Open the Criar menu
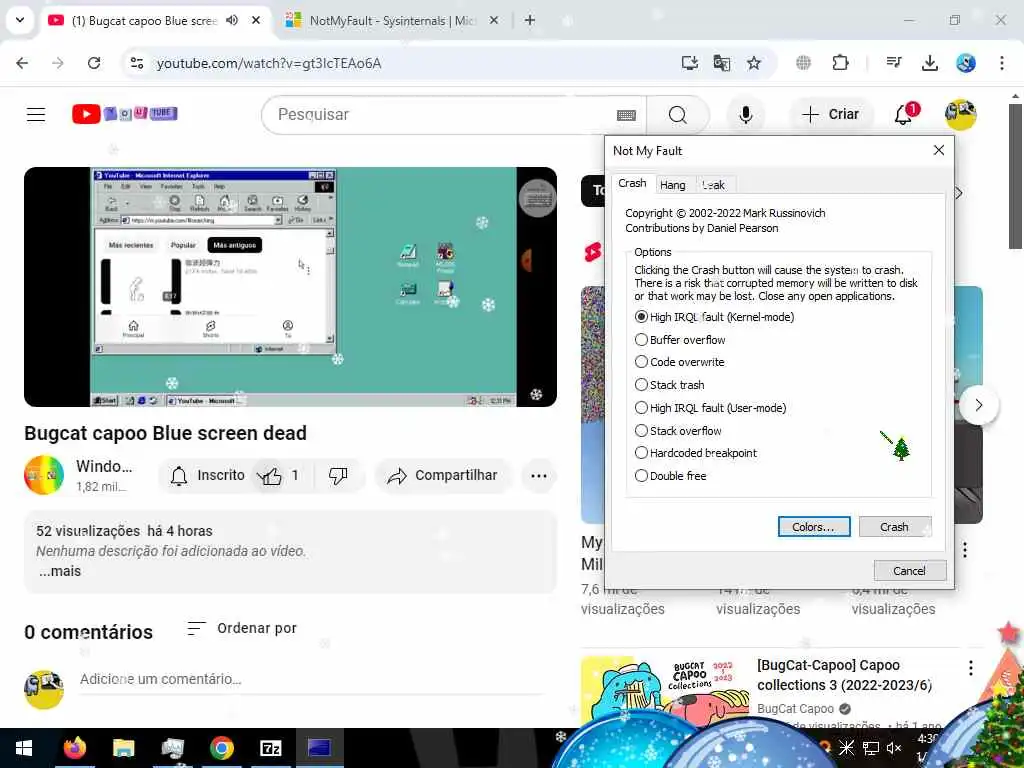Screen dimensions: 1024x768 pyautogui.click(x=830, y=114)
